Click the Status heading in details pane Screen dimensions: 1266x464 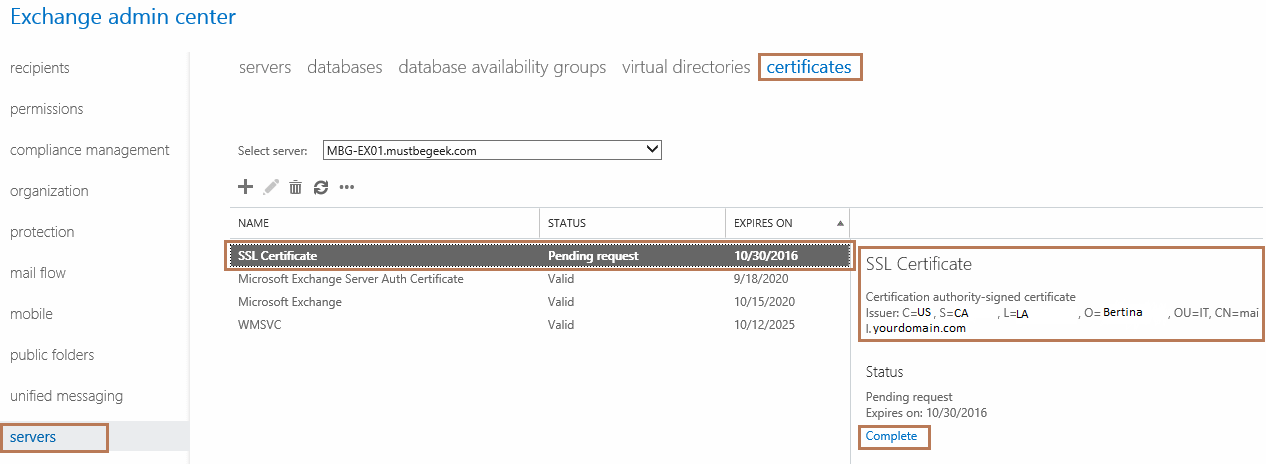tap(885, 372)
